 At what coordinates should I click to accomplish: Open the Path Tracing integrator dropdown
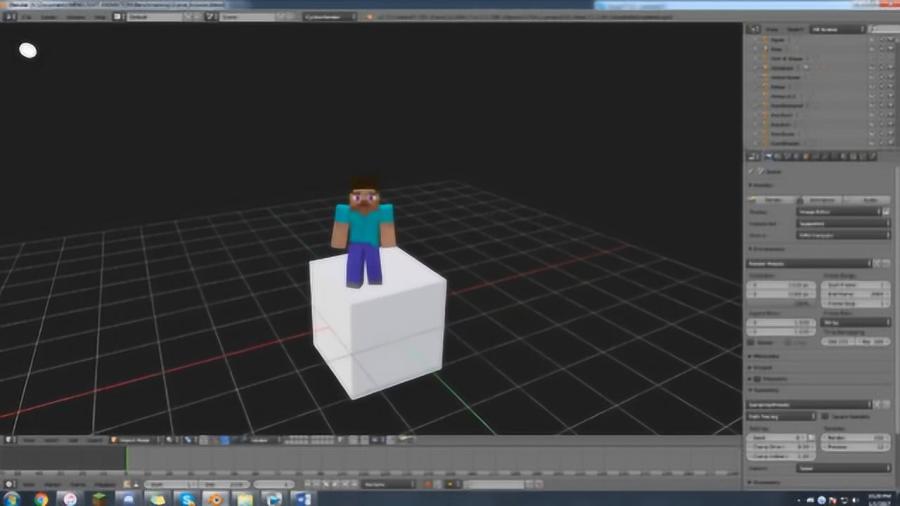click(x=781, y=417)
